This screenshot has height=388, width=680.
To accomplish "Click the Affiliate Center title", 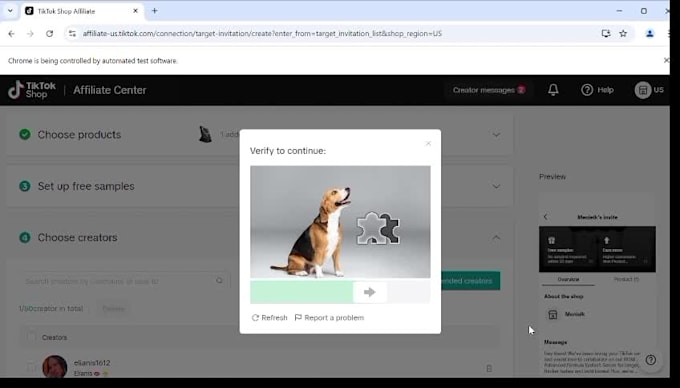I will click(110, 90).
